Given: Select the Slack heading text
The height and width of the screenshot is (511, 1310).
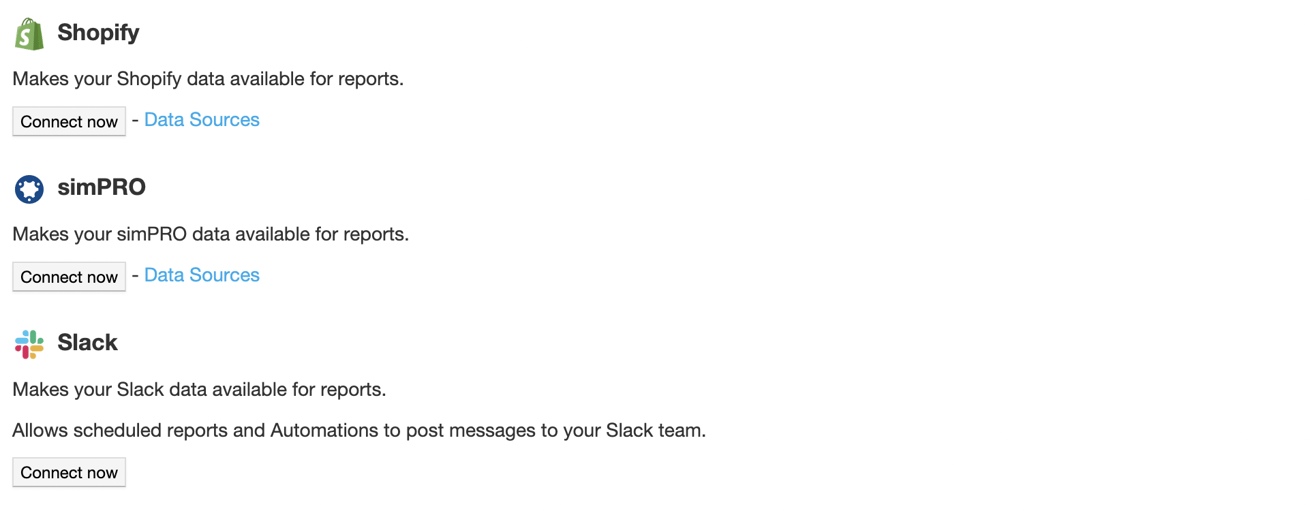Looking at the screenshot, I should (87, 343).
